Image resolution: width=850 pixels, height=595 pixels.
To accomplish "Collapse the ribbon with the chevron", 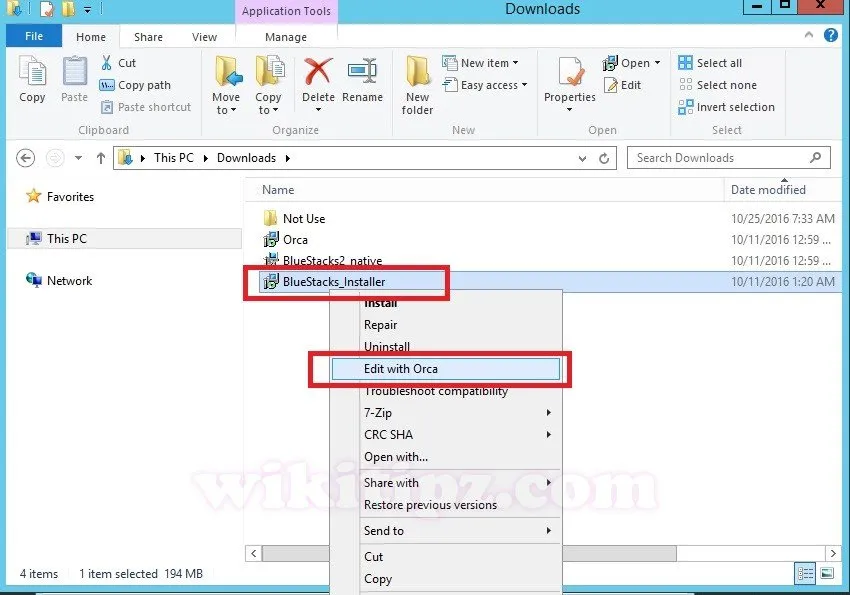I will point(809,35).
